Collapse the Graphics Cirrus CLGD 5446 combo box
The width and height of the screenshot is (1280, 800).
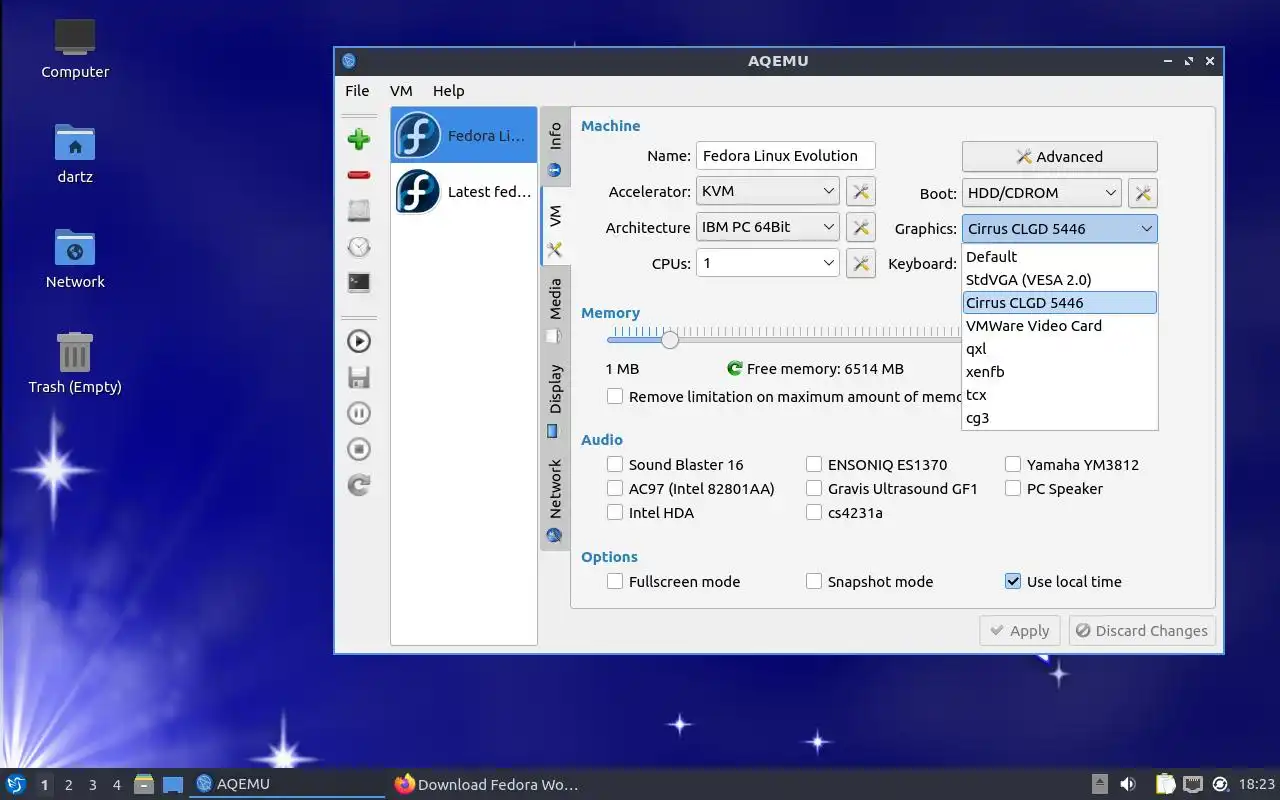pyautogui.click(x=1060, y=229)
